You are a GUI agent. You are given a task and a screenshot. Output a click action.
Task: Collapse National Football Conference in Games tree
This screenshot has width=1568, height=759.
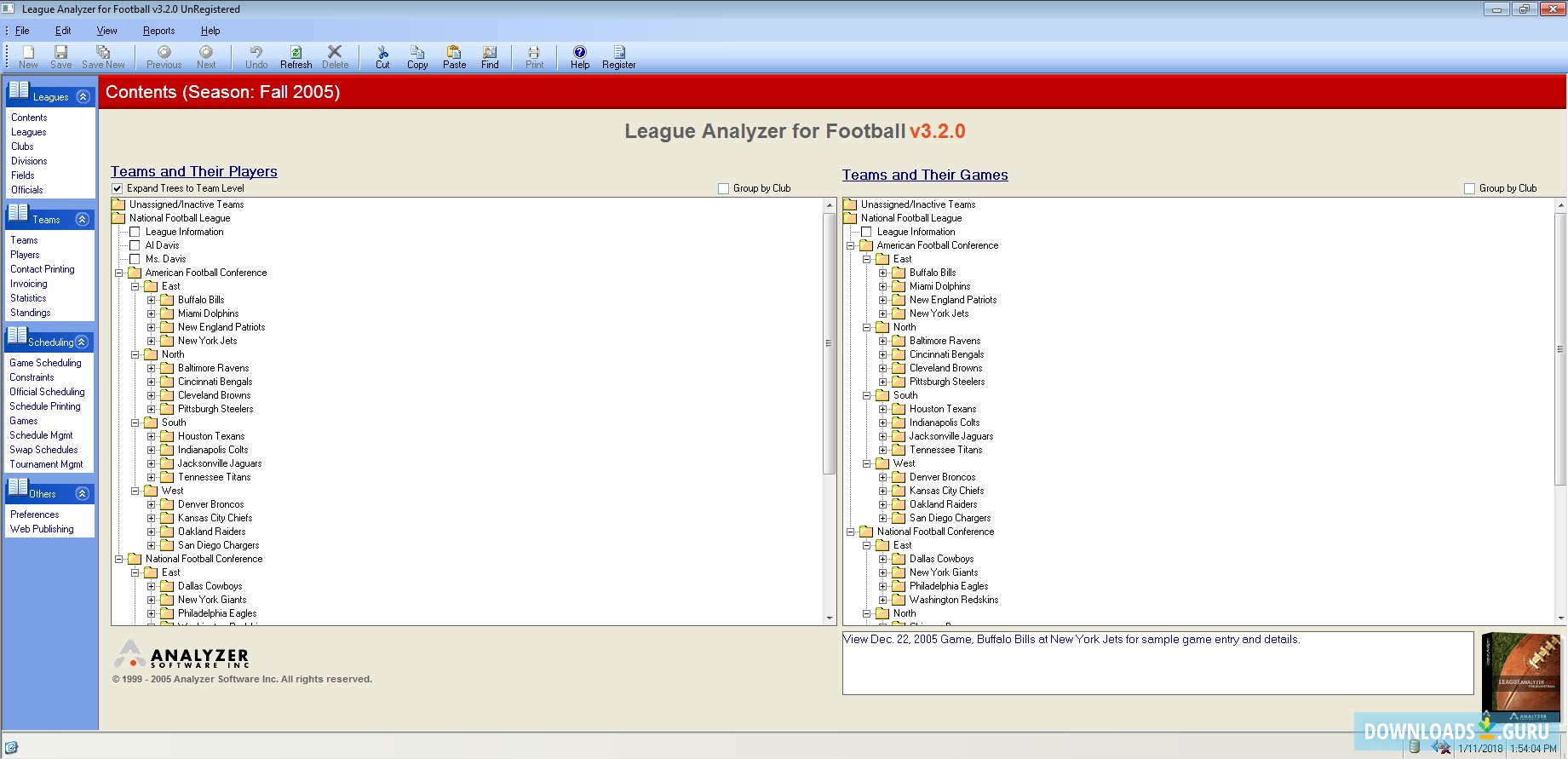(x=850, y=532)
